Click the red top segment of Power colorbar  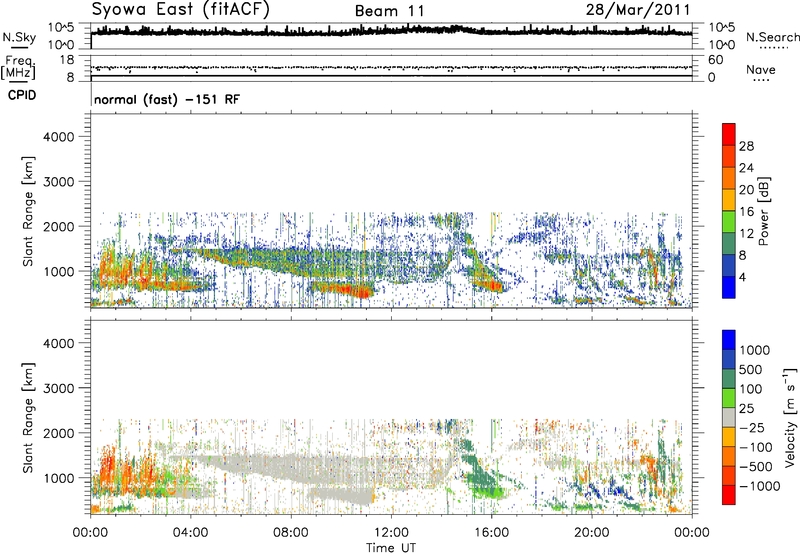(x=729, y=134)
